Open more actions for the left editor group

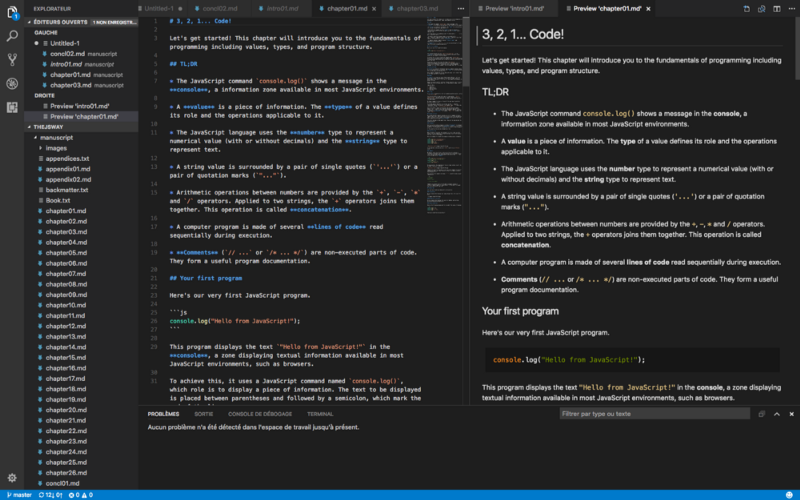pos(461,9)
